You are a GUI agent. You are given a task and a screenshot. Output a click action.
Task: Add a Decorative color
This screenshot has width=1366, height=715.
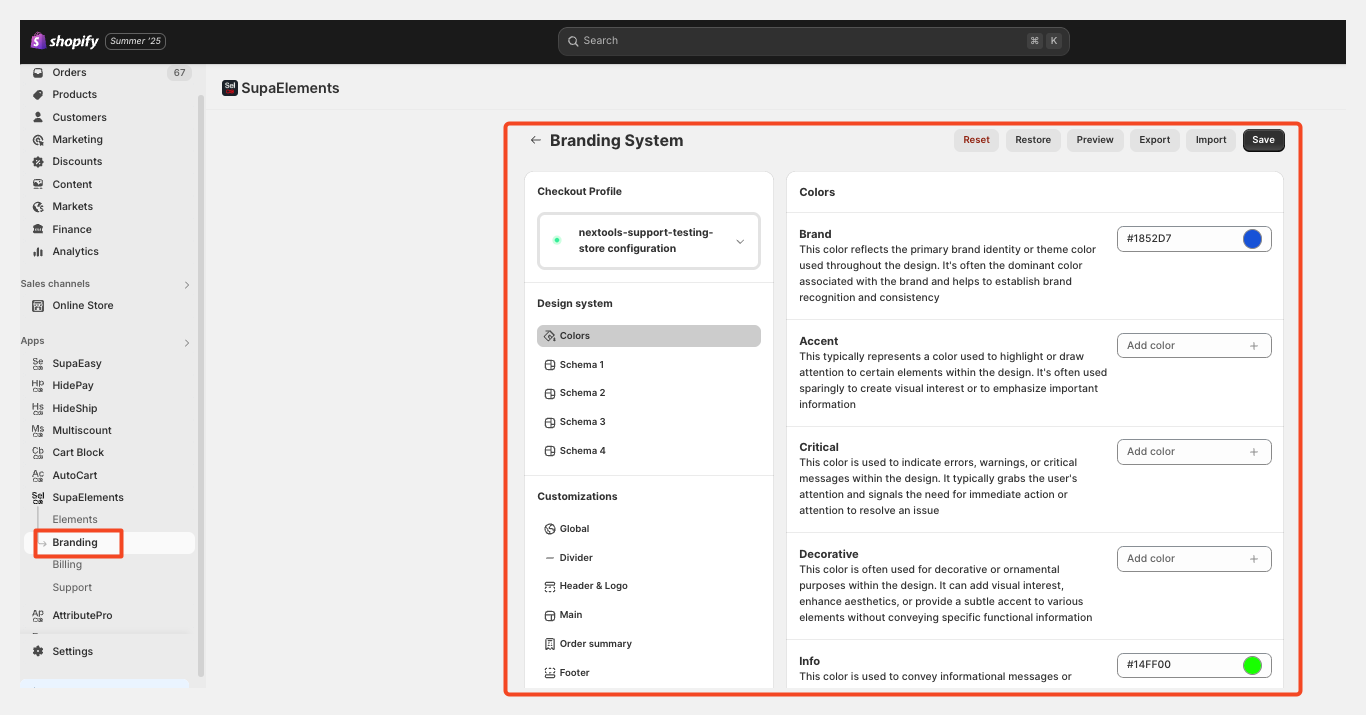1194,559
